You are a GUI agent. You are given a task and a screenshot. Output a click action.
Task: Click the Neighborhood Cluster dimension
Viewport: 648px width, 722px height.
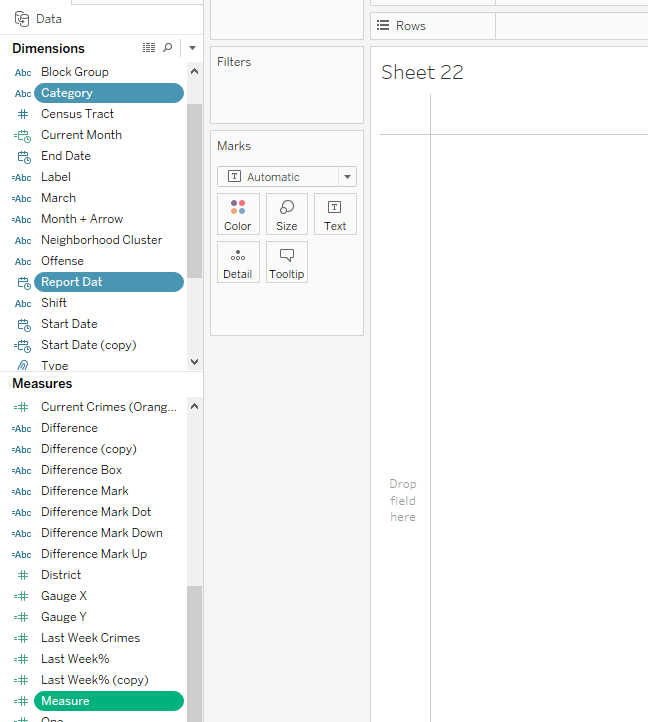click(101, 240)
